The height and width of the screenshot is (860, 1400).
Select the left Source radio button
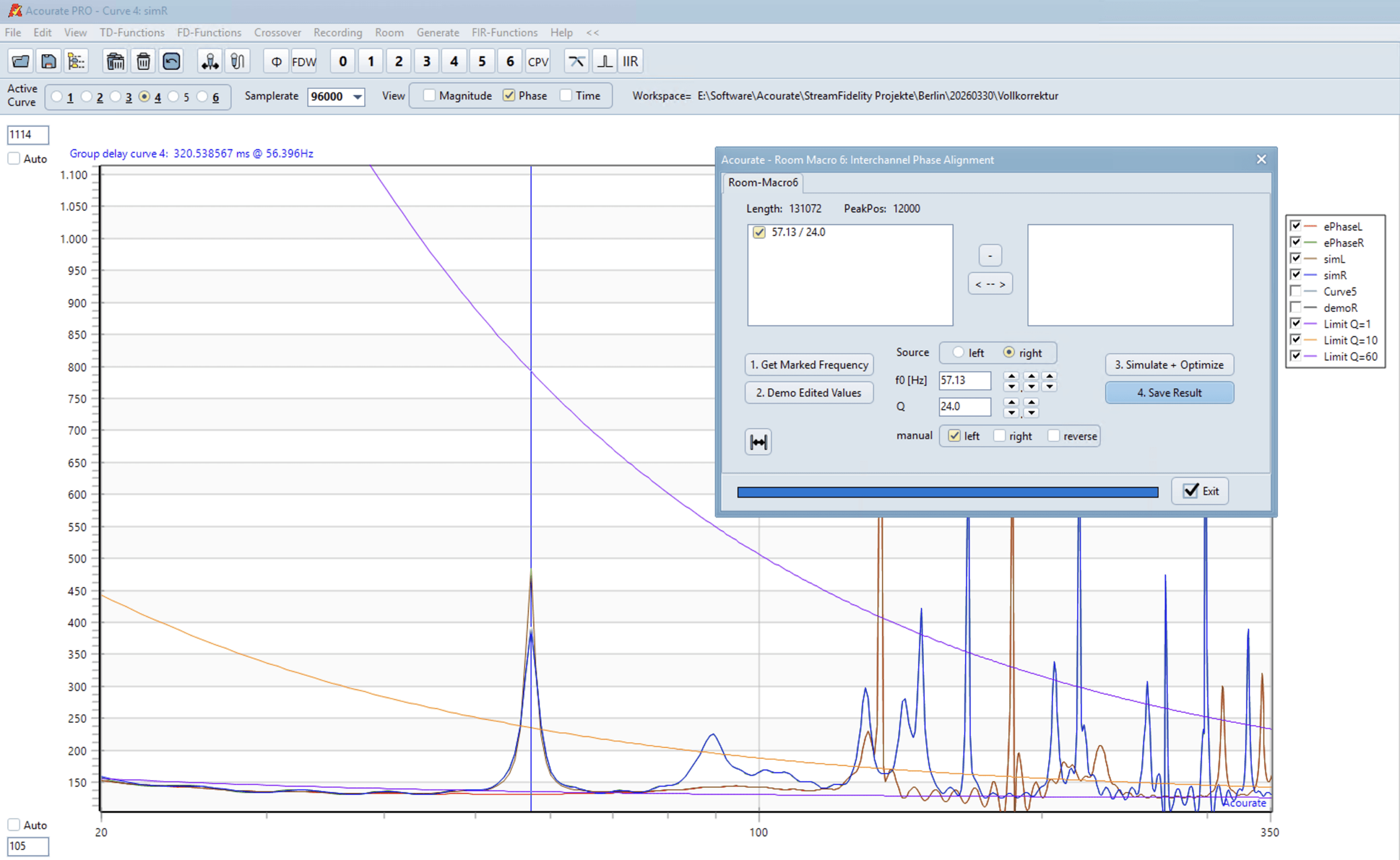click(x=959, y=353)
